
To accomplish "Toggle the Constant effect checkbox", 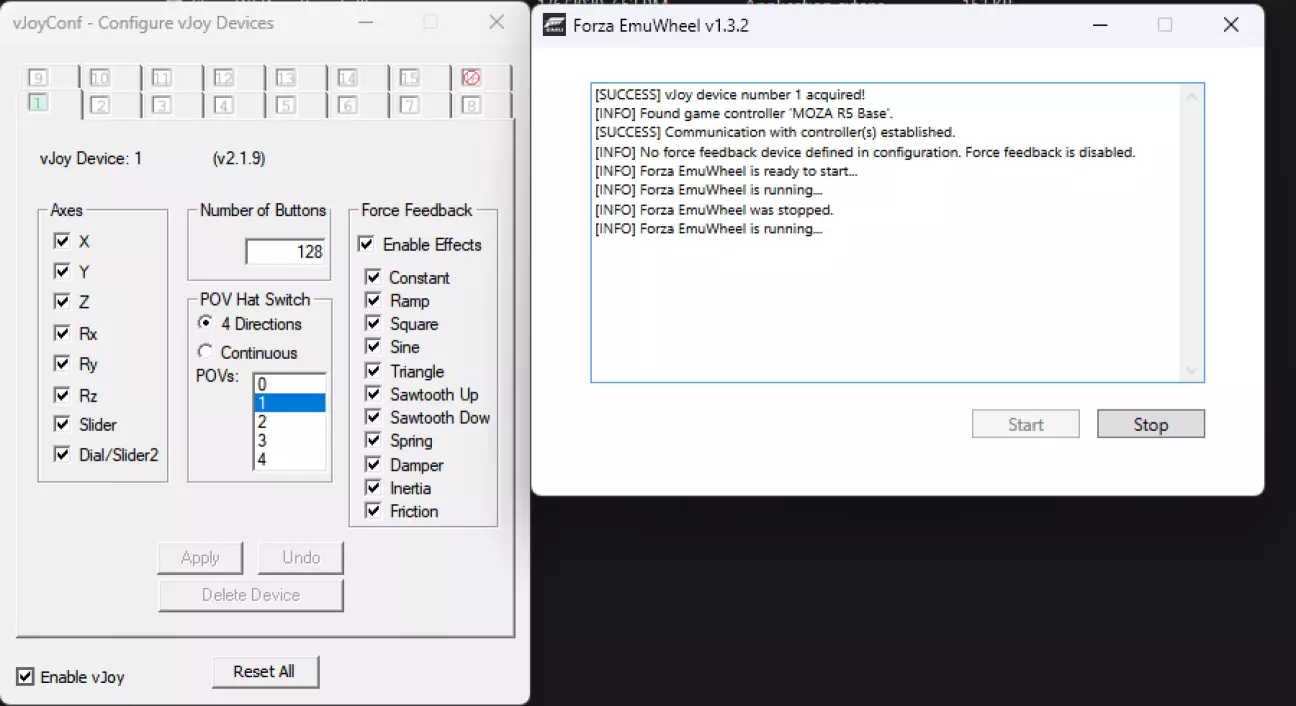I will 373,277.
